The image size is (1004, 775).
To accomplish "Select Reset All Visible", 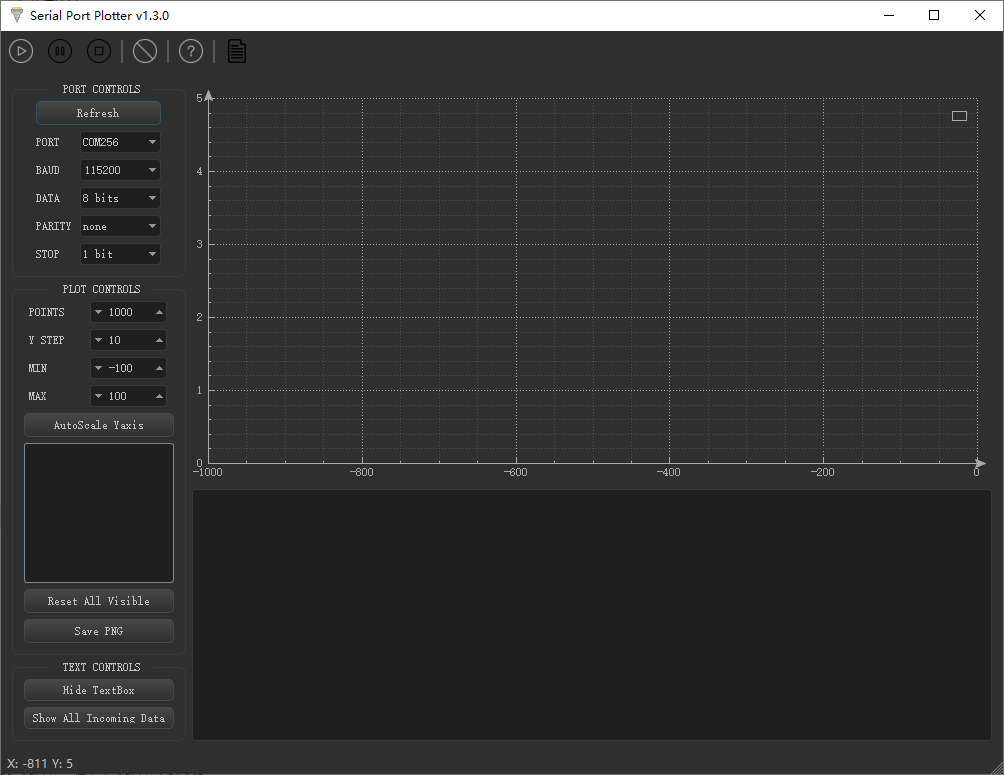I will click(98, 600).
